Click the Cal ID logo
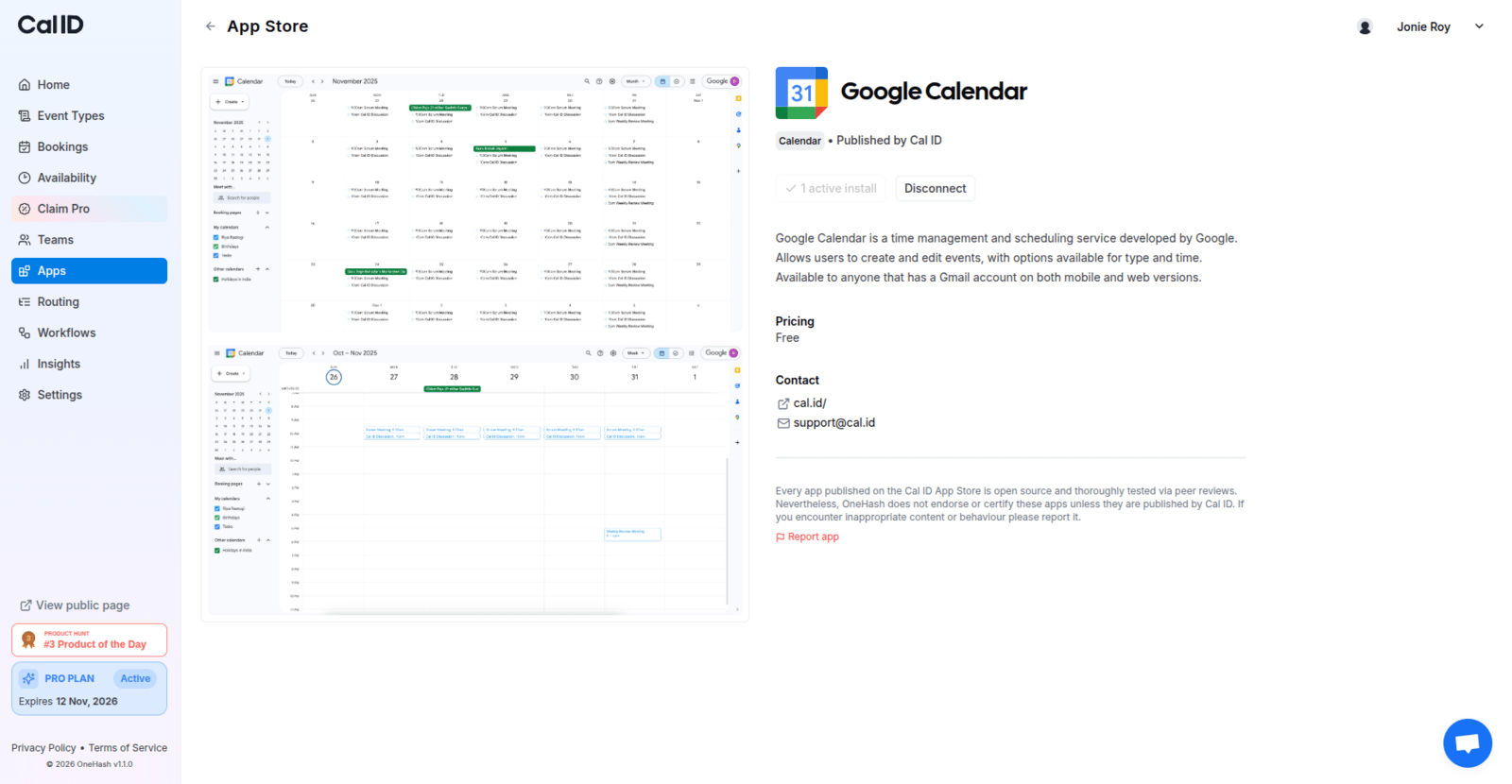Viewport: 1512px width, 784px height. pos(51,25)
